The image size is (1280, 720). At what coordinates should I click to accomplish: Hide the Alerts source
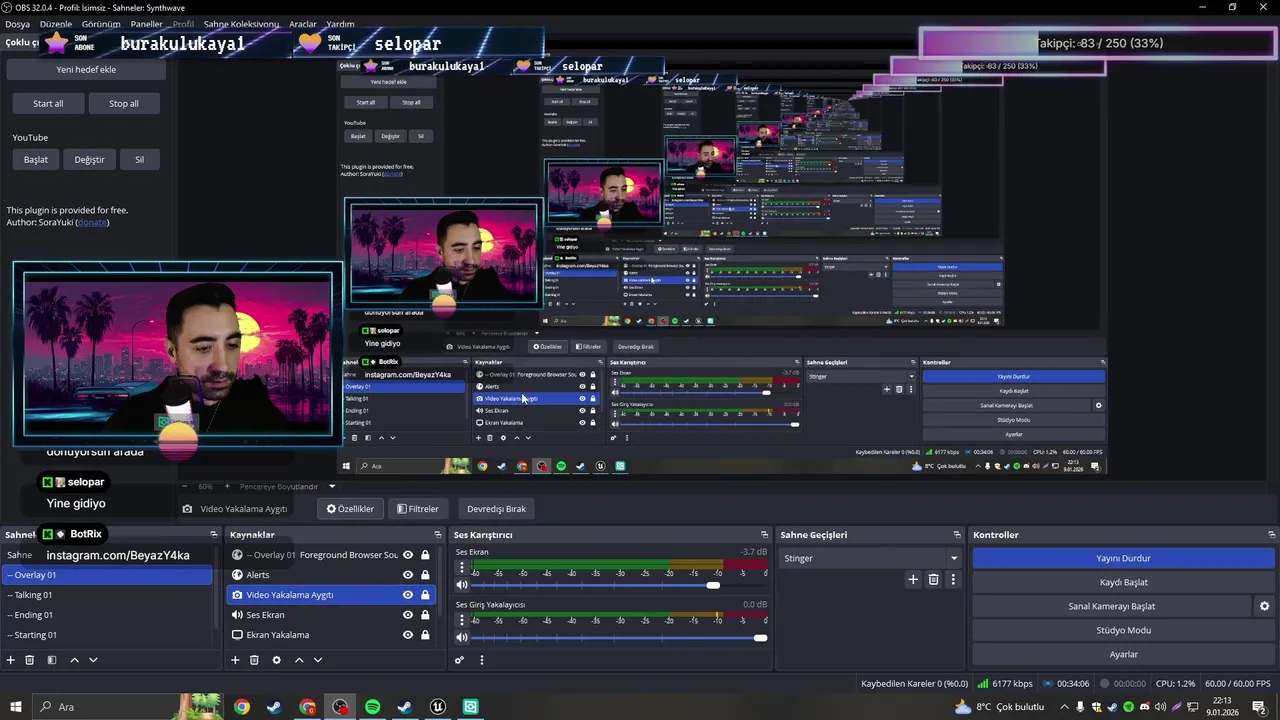point(408,575)
